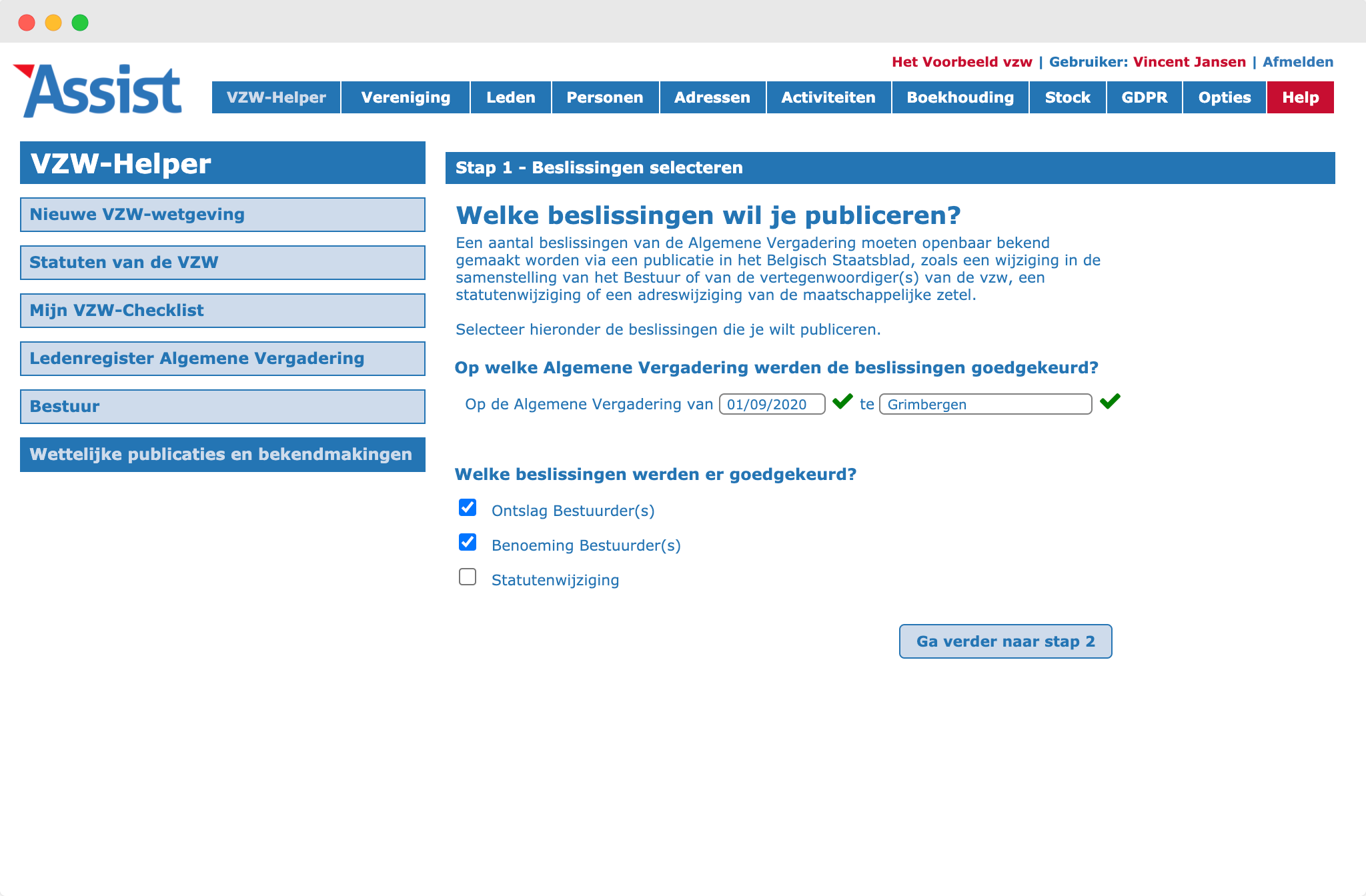Click the location field Grimbergen
Screen dimensions: 1366x896
(986, 404)
